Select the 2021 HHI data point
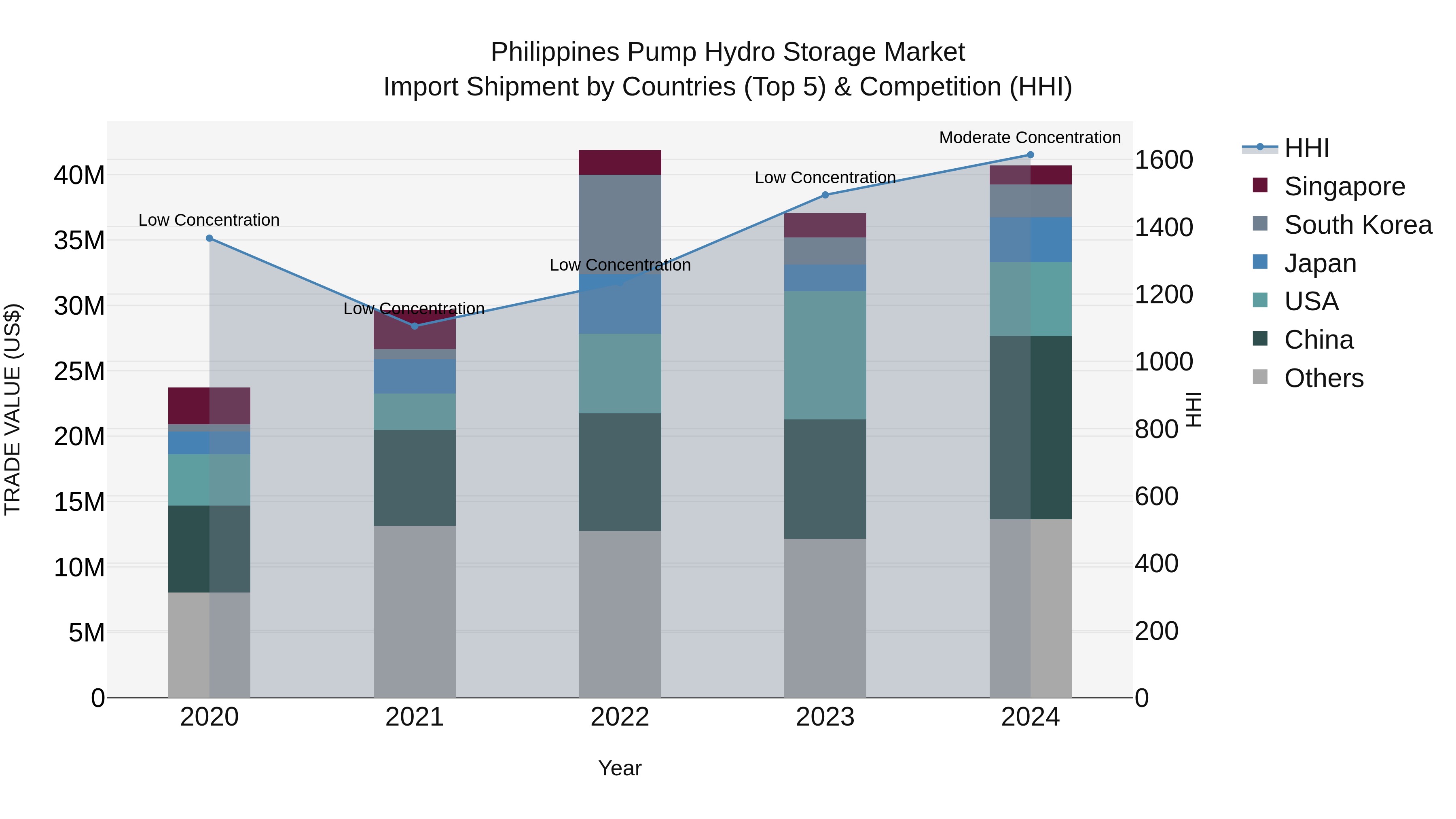The height and width of the screenshot is (819, 1456). [x=414, y=326]
